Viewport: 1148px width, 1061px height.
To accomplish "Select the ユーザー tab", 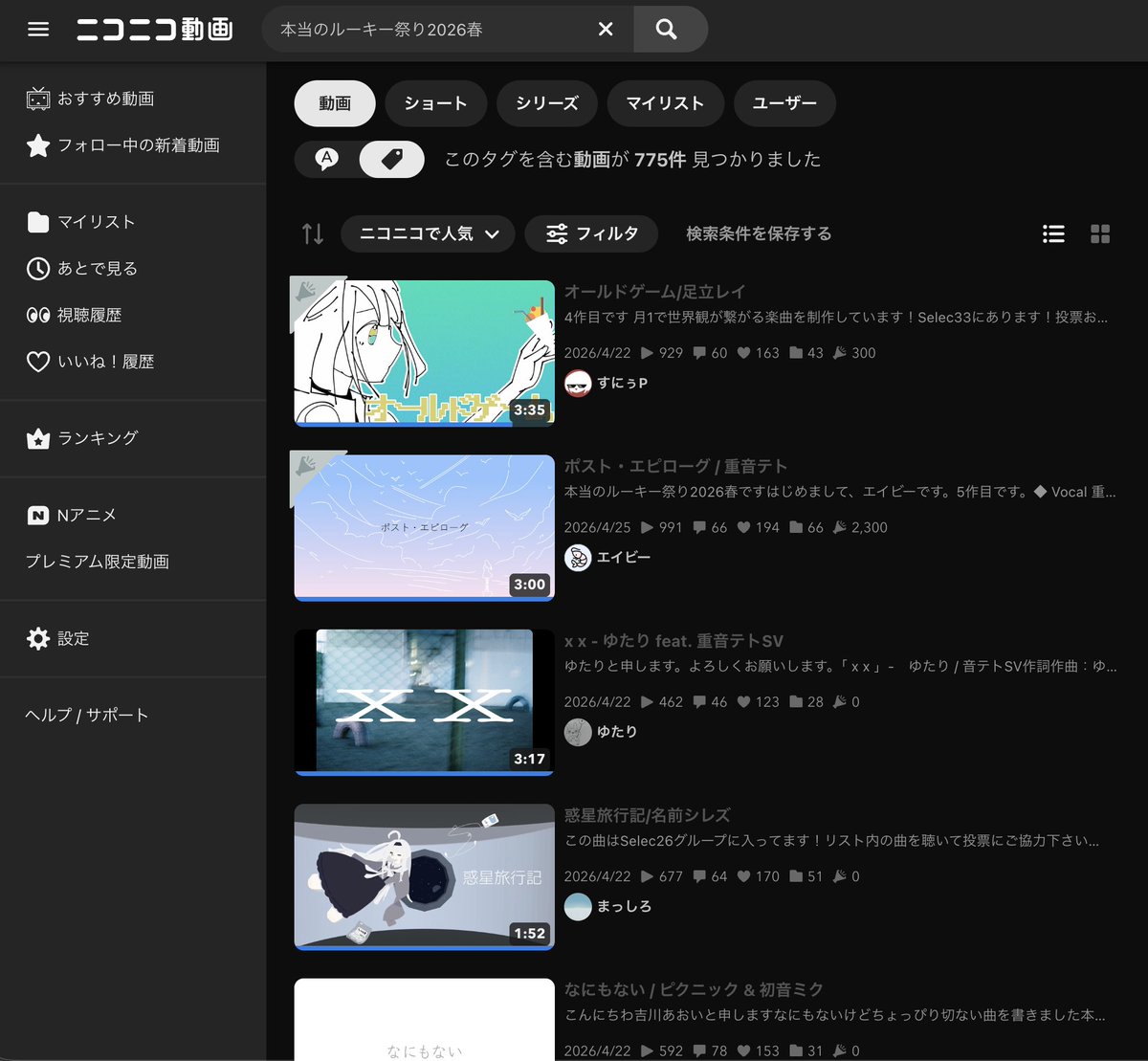I will click(784, 103).
